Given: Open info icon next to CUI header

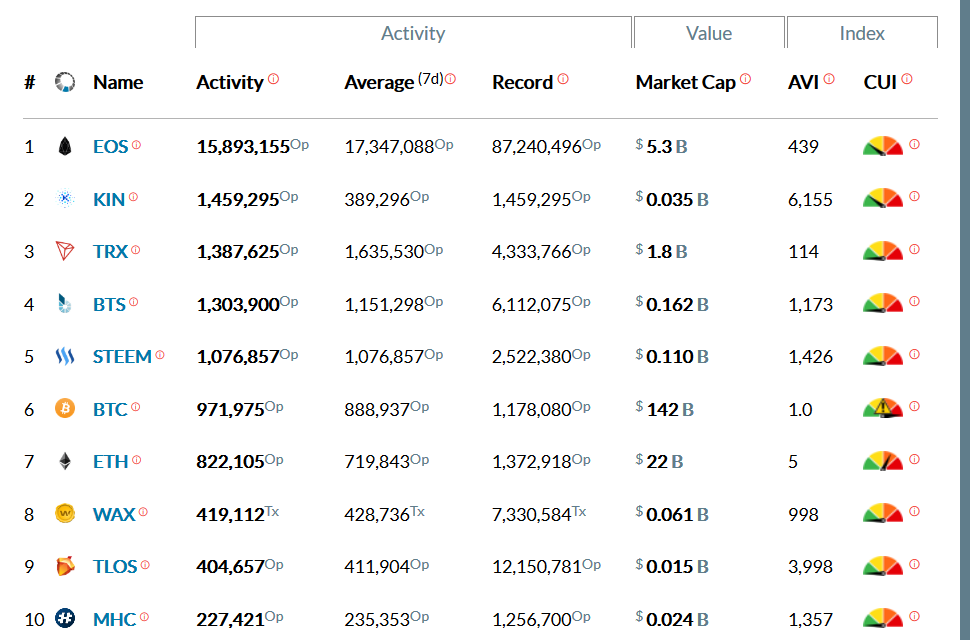Looking at the screenshot, I should coord(907,79).
